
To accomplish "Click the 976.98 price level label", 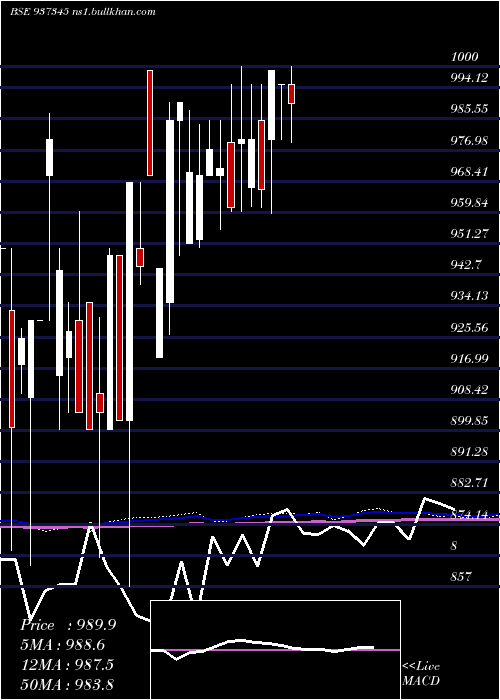I will tap(469, 141).
